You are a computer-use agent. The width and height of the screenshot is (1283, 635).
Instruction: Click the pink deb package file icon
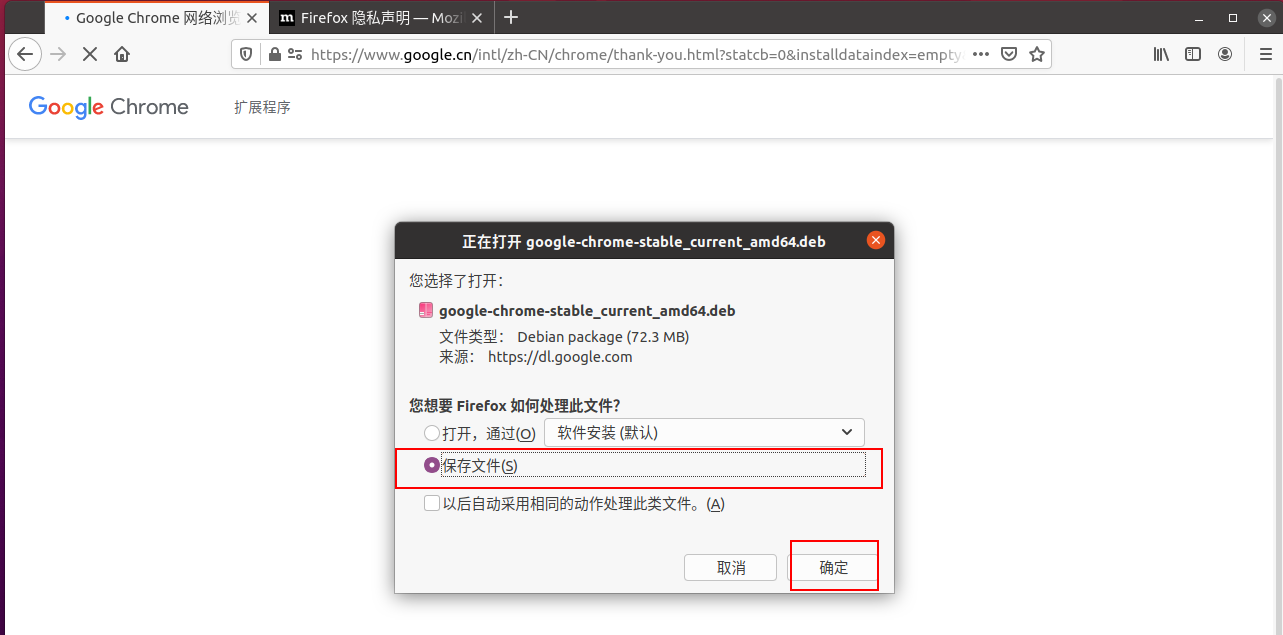[x=426, y=310]
